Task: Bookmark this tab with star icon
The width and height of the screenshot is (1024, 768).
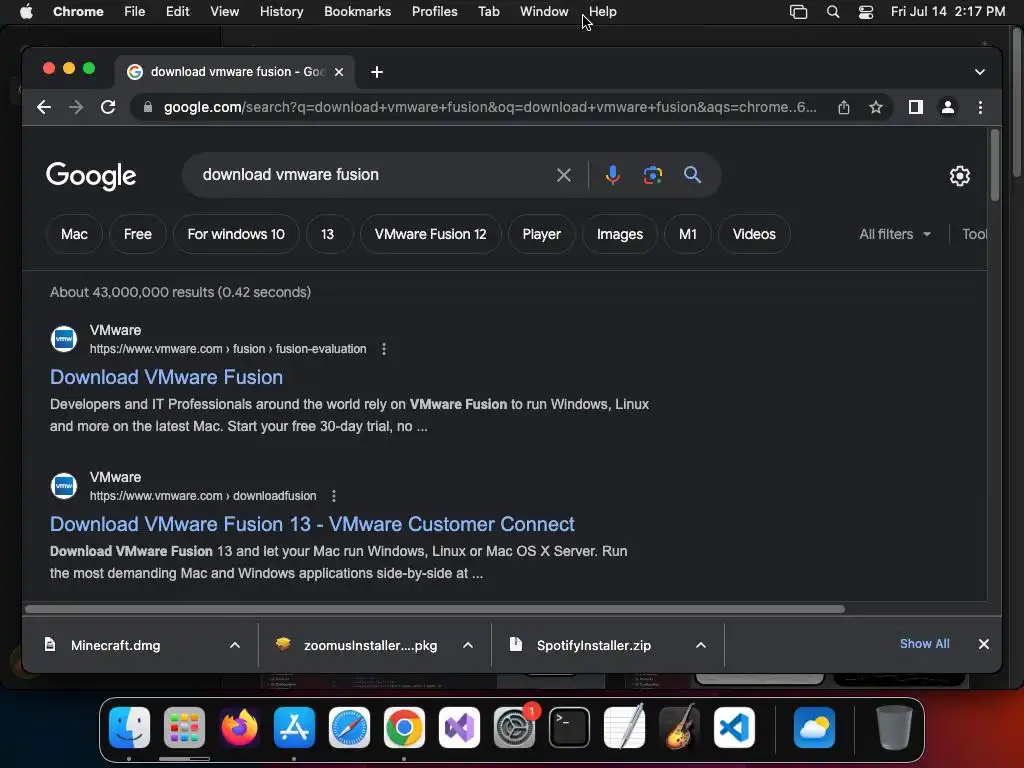Action: tap(876, 107)
